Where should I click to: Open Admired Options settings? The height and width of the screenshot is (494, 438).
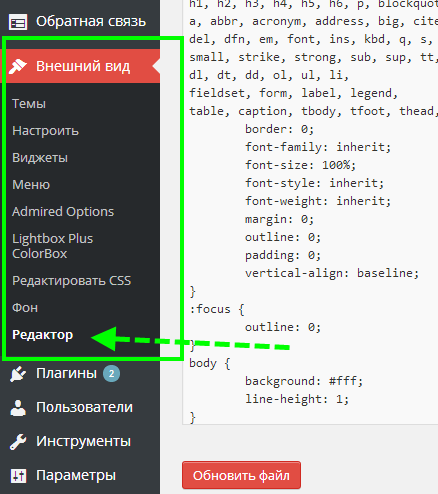tap(63, 212)
